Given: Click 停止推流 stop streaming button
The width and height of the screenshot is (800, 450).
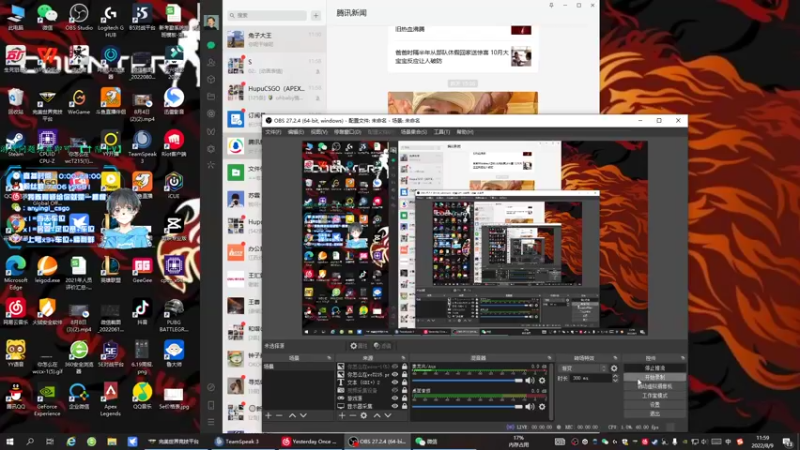Looking at the screenshot, I should coord(655,368).
